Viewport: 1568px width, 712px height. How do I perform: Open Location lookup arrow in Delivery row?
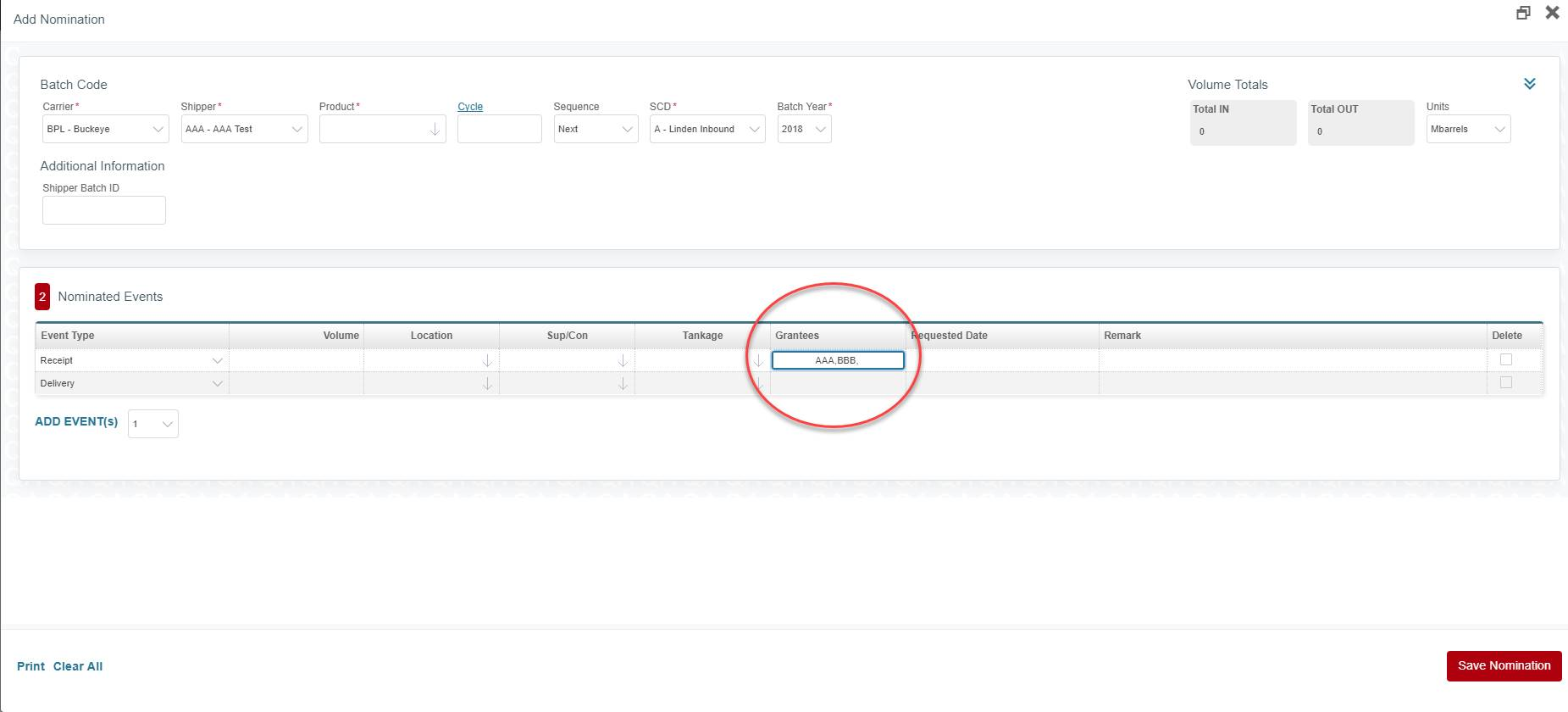tap(487, 384)
